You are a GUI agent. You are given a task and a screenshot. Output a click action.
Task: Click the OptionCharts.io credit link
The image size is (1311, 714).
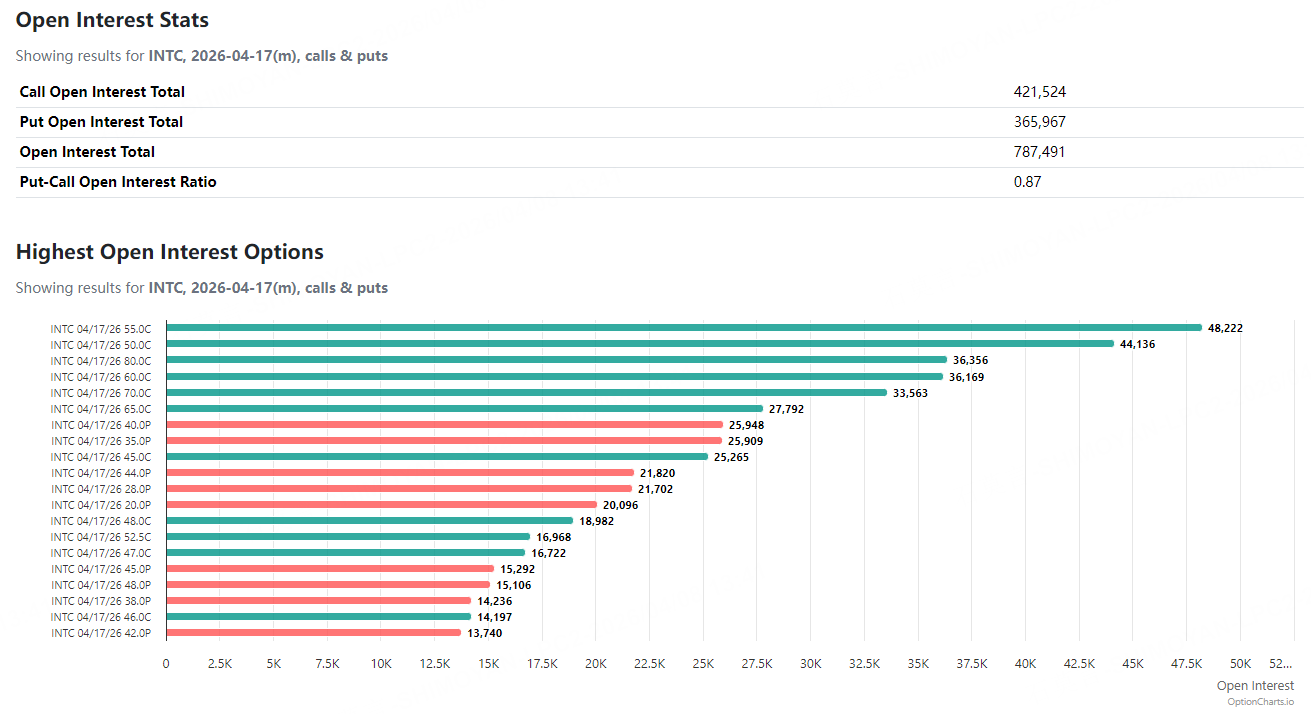[1260, 701]
